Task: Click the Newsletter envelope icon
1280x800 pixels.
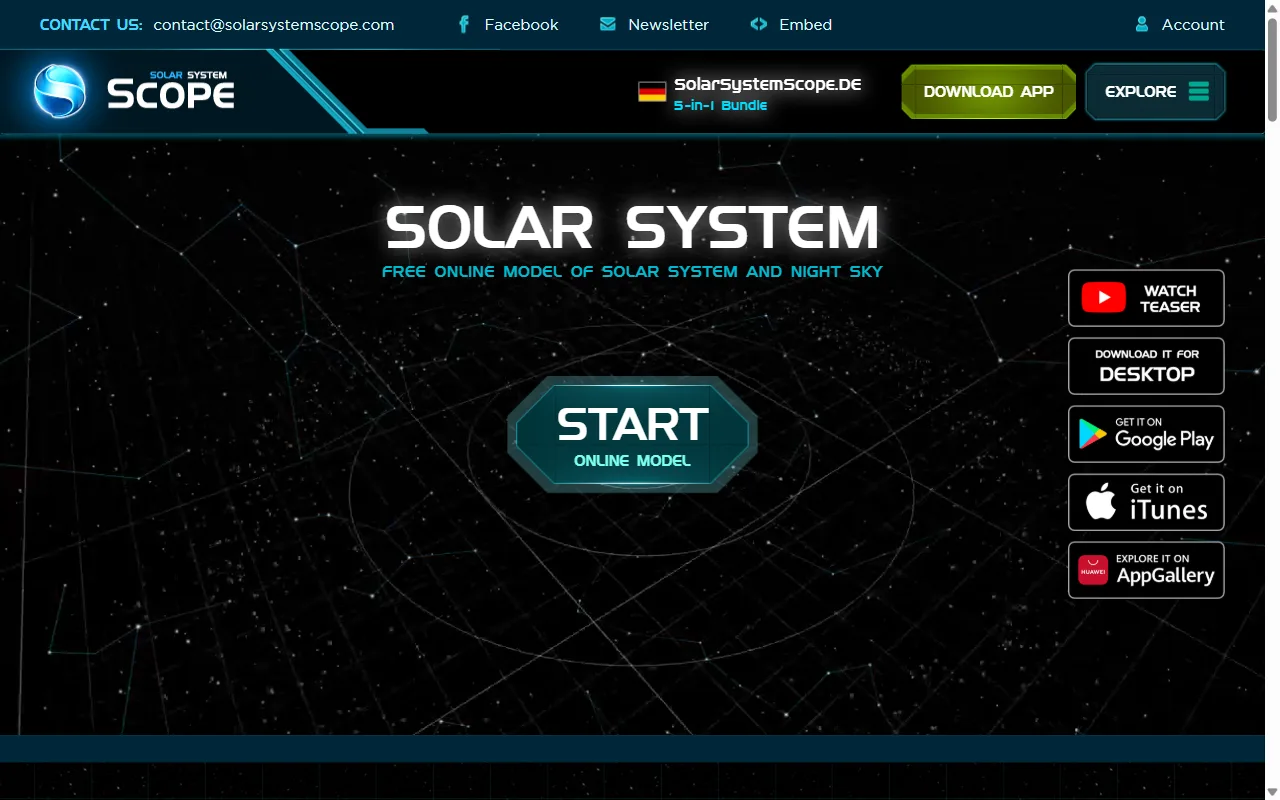Action: 608,24
